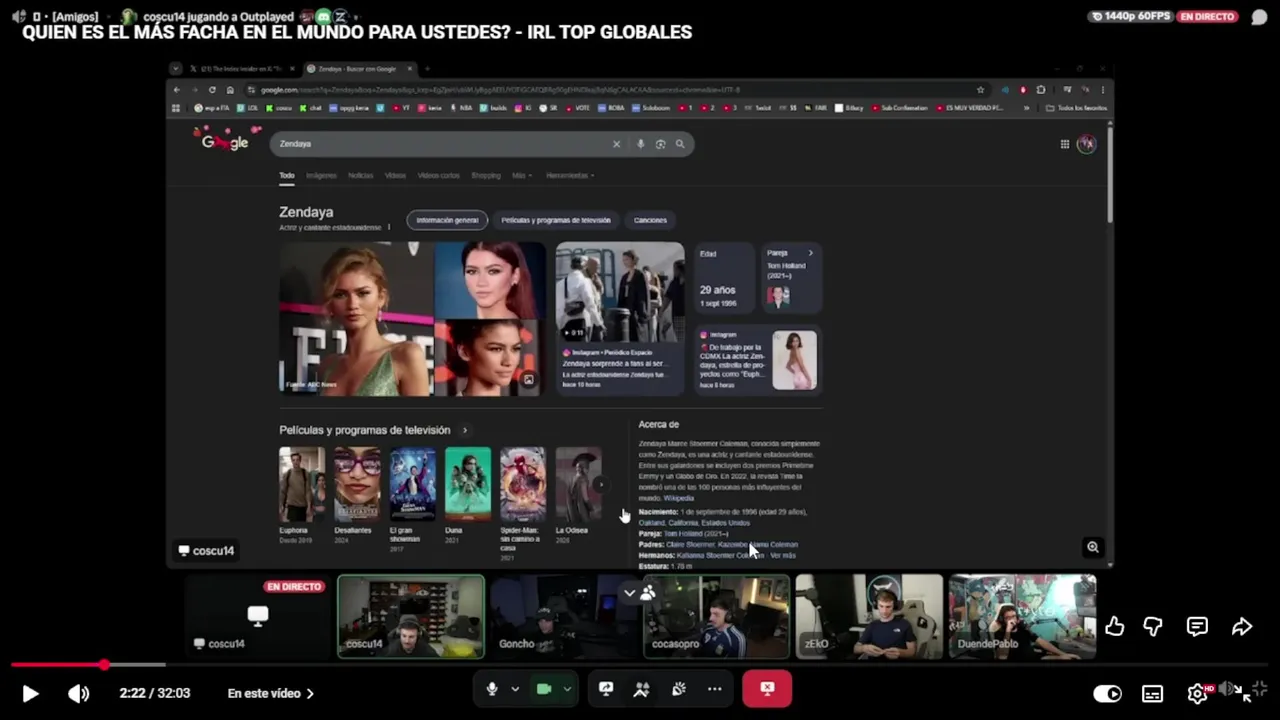Expand the 'Más' search dropdown
1280x720 pixels.
tap(521, 176)
